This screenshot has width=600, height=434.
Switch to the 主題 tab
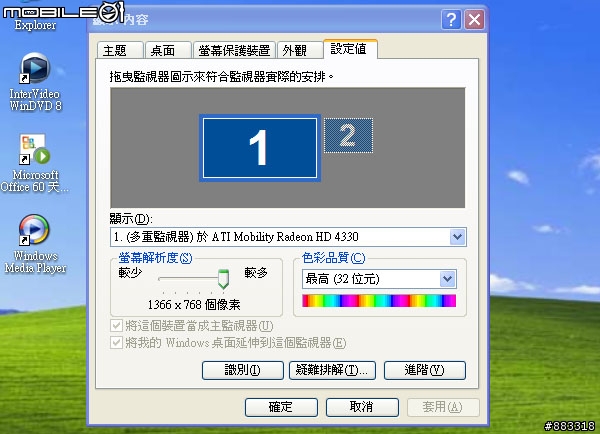pyautogui.click(x=120, y=50)
